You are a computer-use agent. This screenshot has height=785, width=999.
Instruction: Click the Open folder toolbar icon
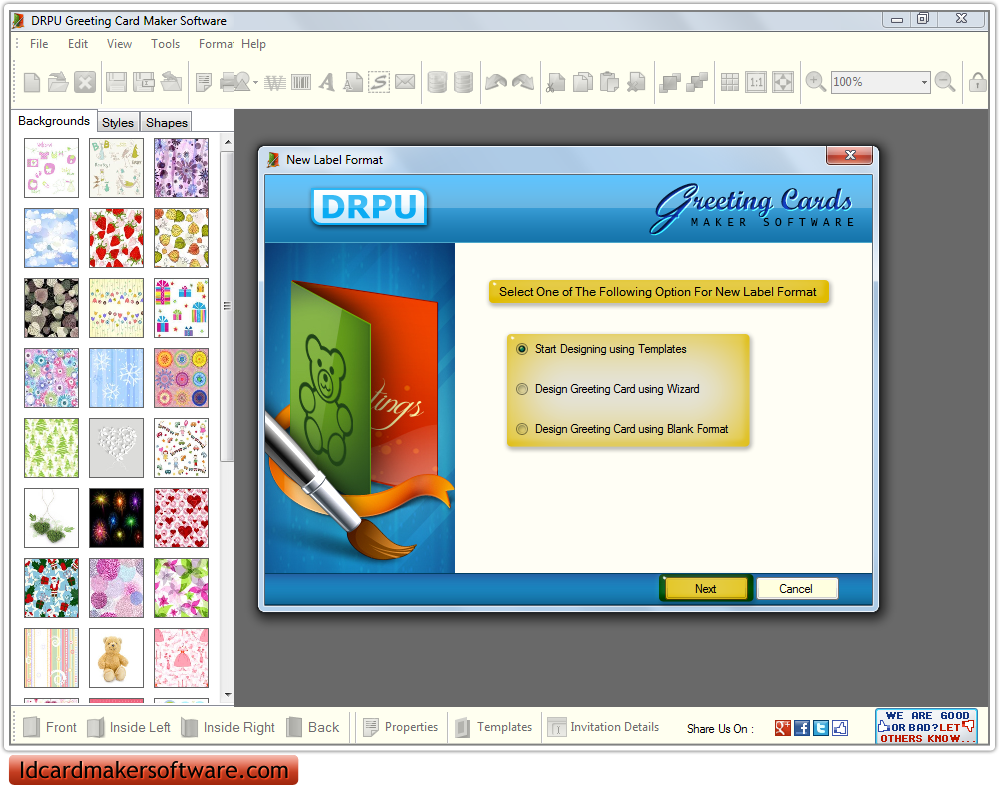pos(58,82)
